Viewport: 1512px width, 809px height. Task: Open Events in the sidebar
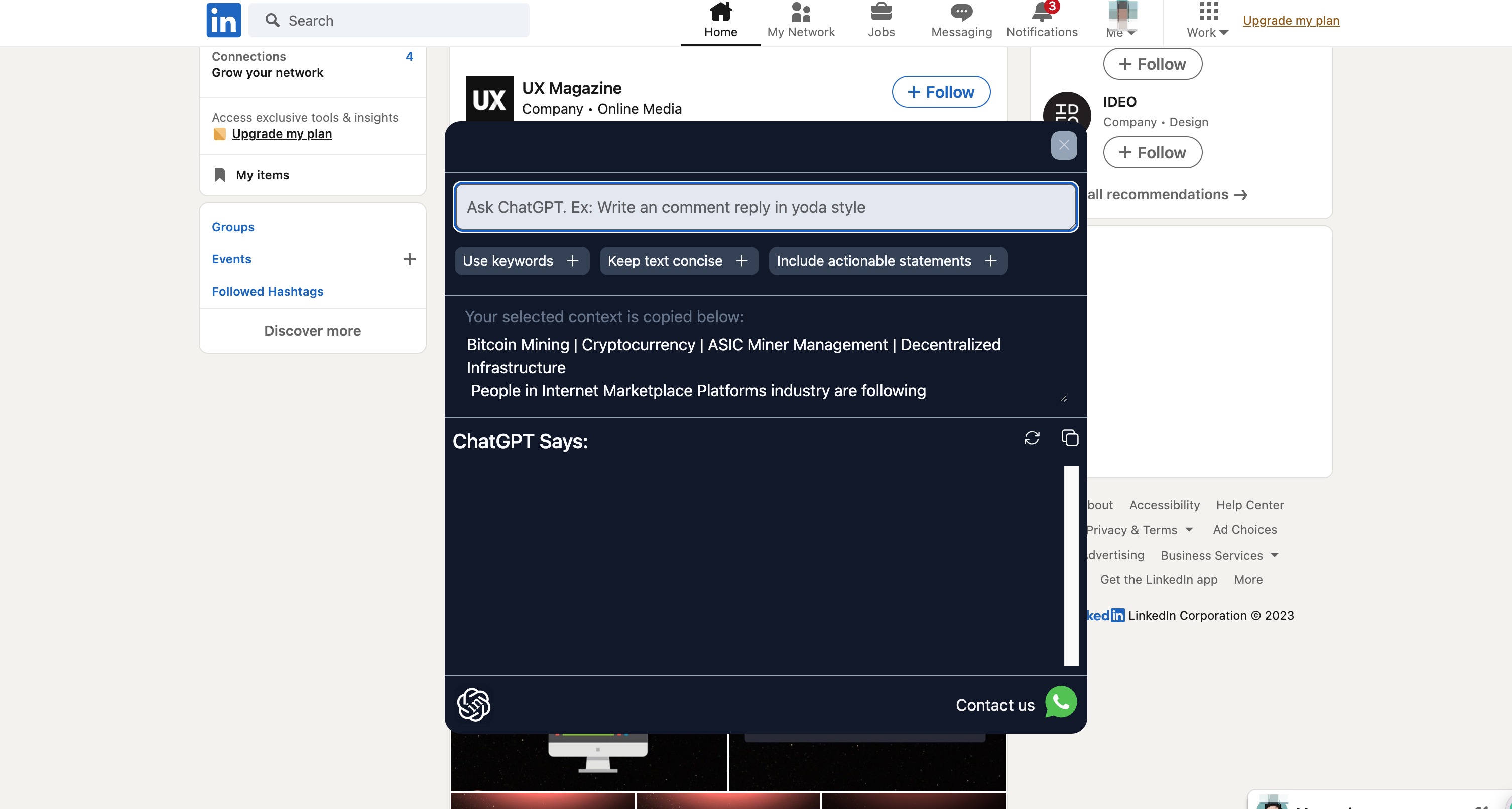(x=231, y=259)
